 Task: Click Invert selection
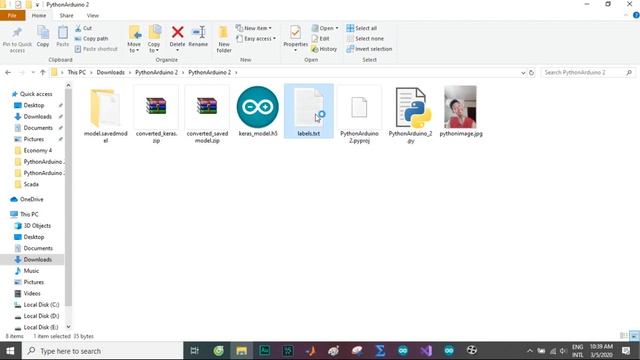click(369, 49)
